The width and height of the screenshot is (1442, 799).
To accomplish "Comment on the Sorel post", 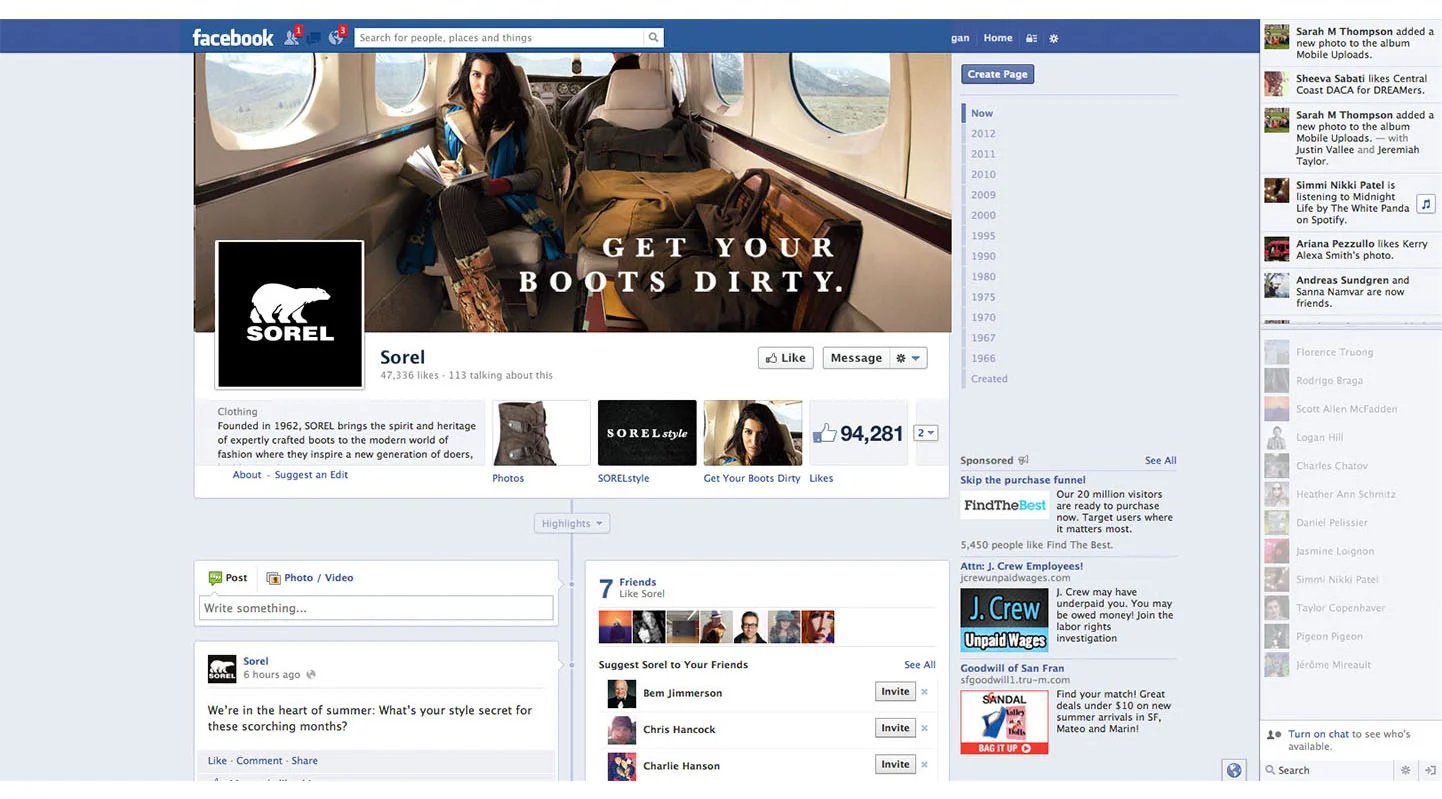I will (x=259, y=761).
